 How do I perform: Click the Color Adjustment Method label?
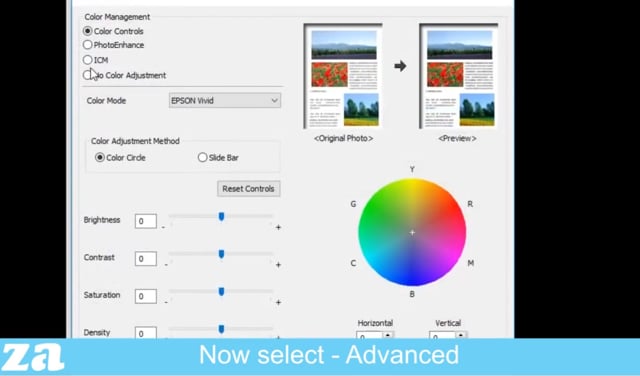point(135,141)
